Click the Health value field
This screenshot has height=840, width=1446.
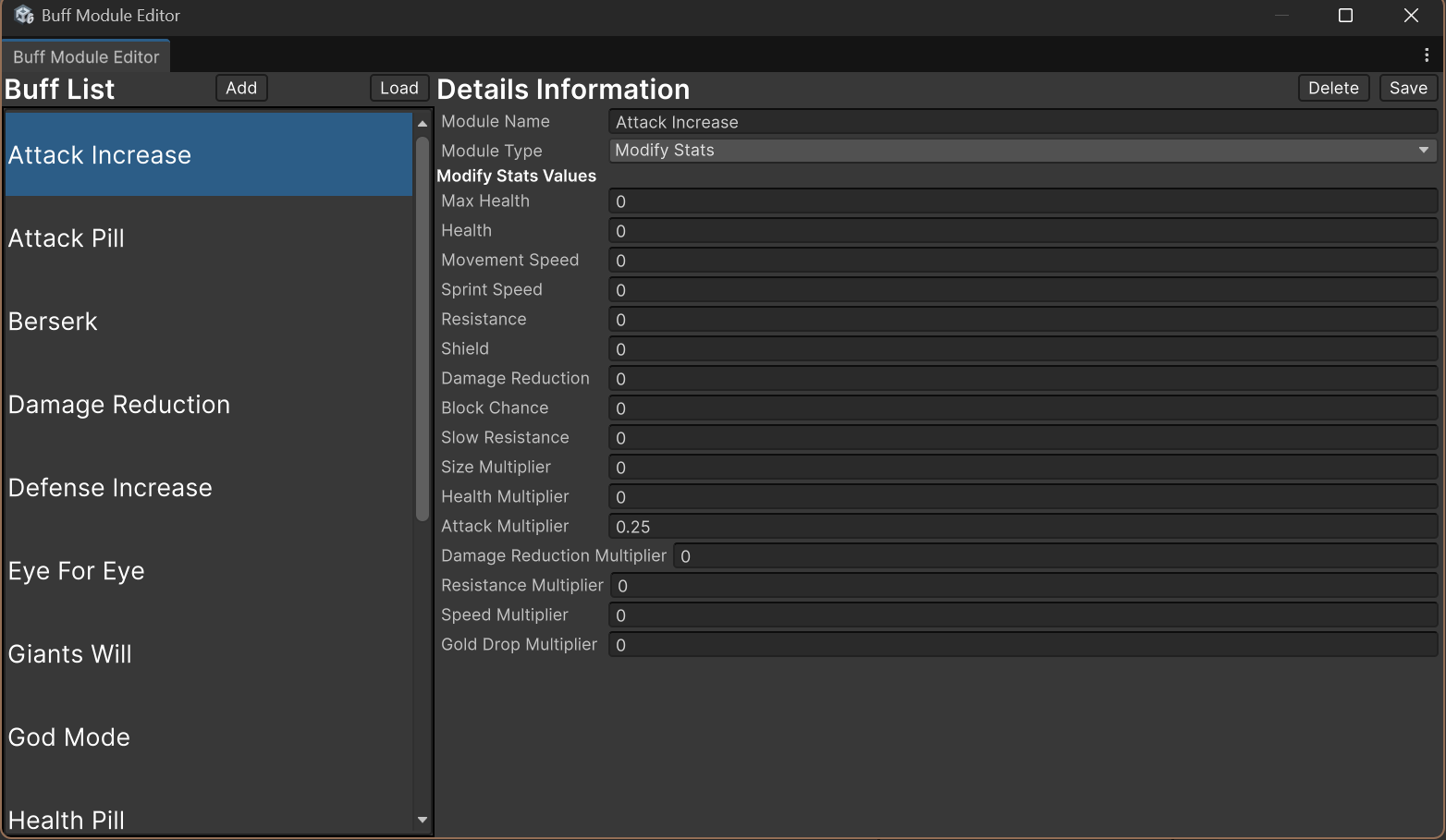point(1023,231)
